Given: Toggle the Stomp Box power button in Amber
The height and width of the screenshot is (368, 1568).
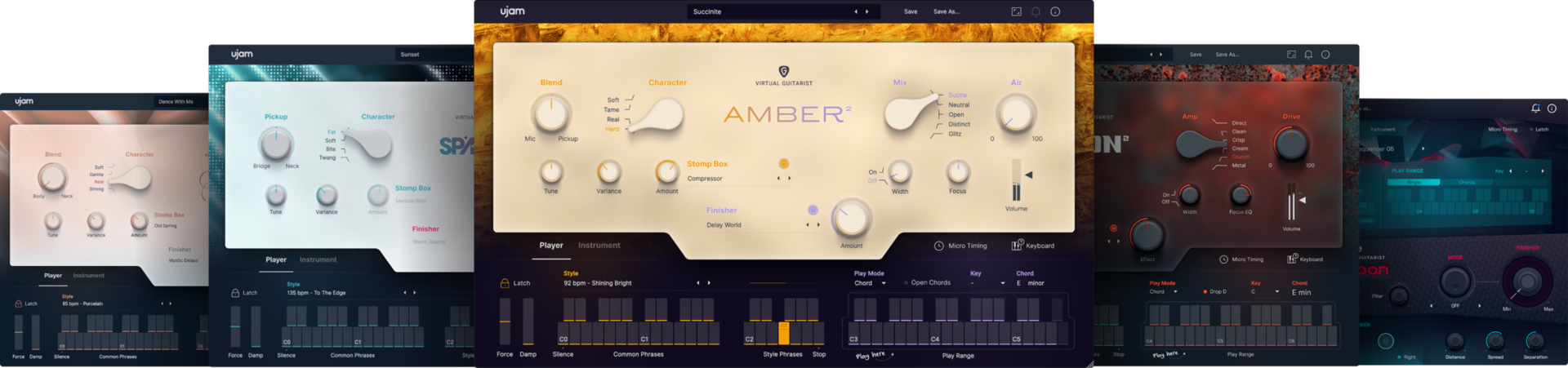Looking at the screenshot, I should click(783, 164).
